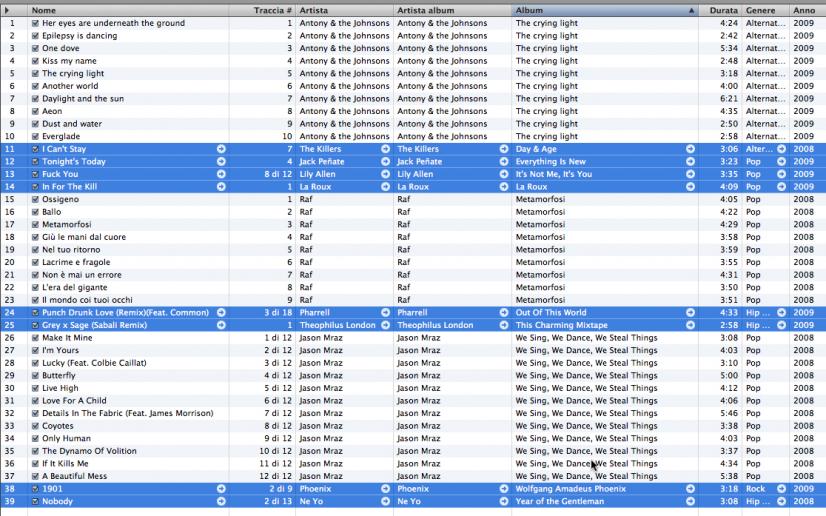Click arrow icon next to This Charming Mixtape album
This screenshot has width=826, height=516.
point(690,325)
